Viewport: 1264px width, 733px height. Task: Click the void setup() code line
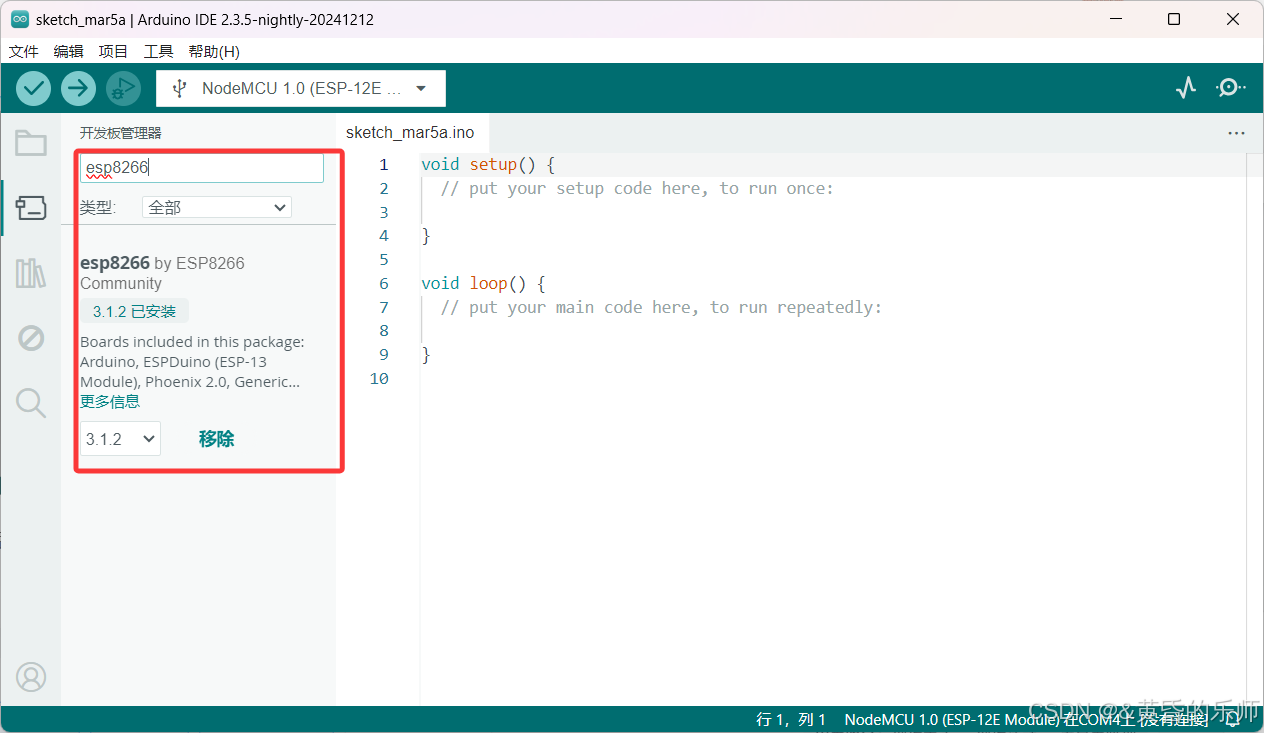click(x=487, y=164)
